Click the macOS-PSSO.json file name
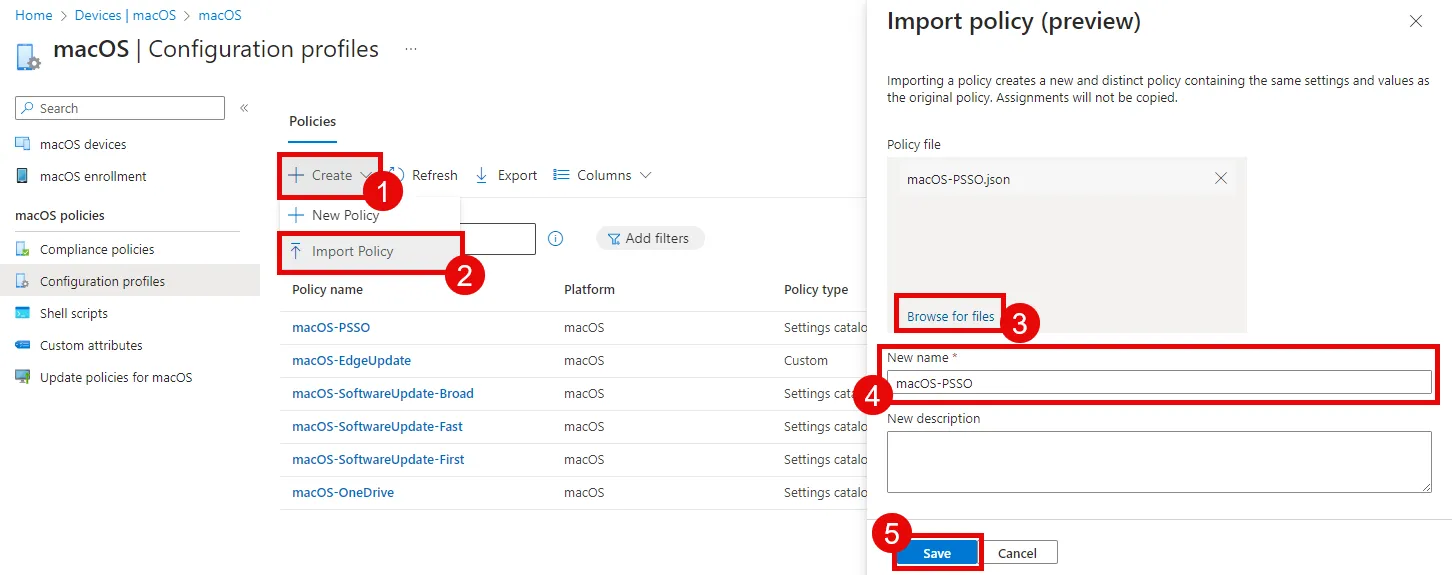Image resolution: width=1452 pixels, height=575 pixels. [x=958, y=179]
